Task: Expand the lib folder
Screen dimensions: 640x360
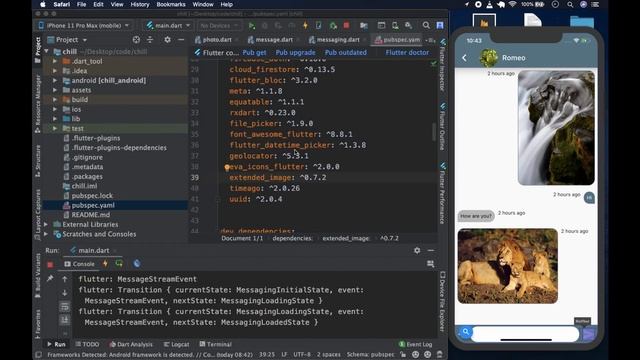Action: 55,119
